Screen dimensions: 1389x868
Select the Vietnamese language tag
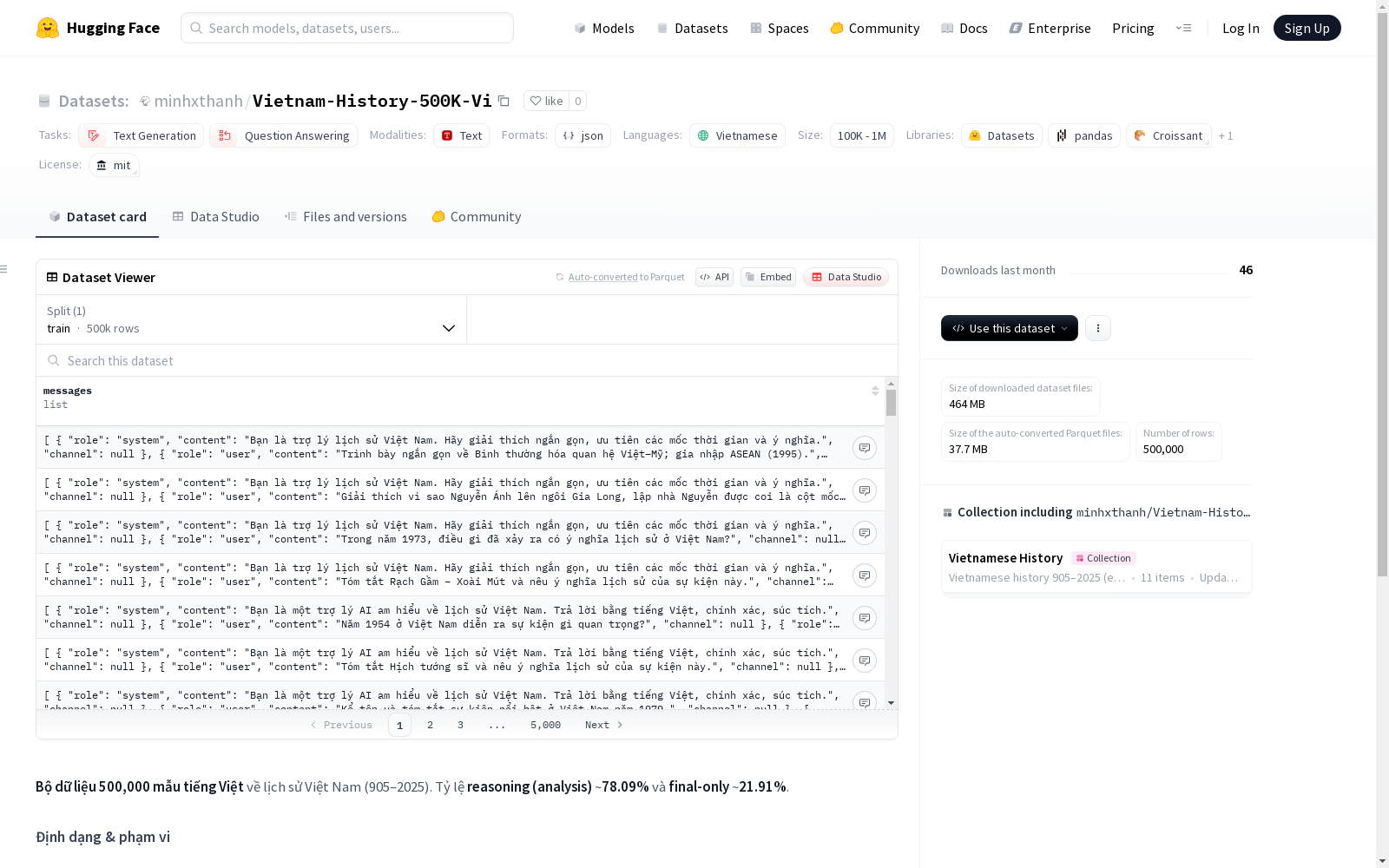tap(738, 135)
